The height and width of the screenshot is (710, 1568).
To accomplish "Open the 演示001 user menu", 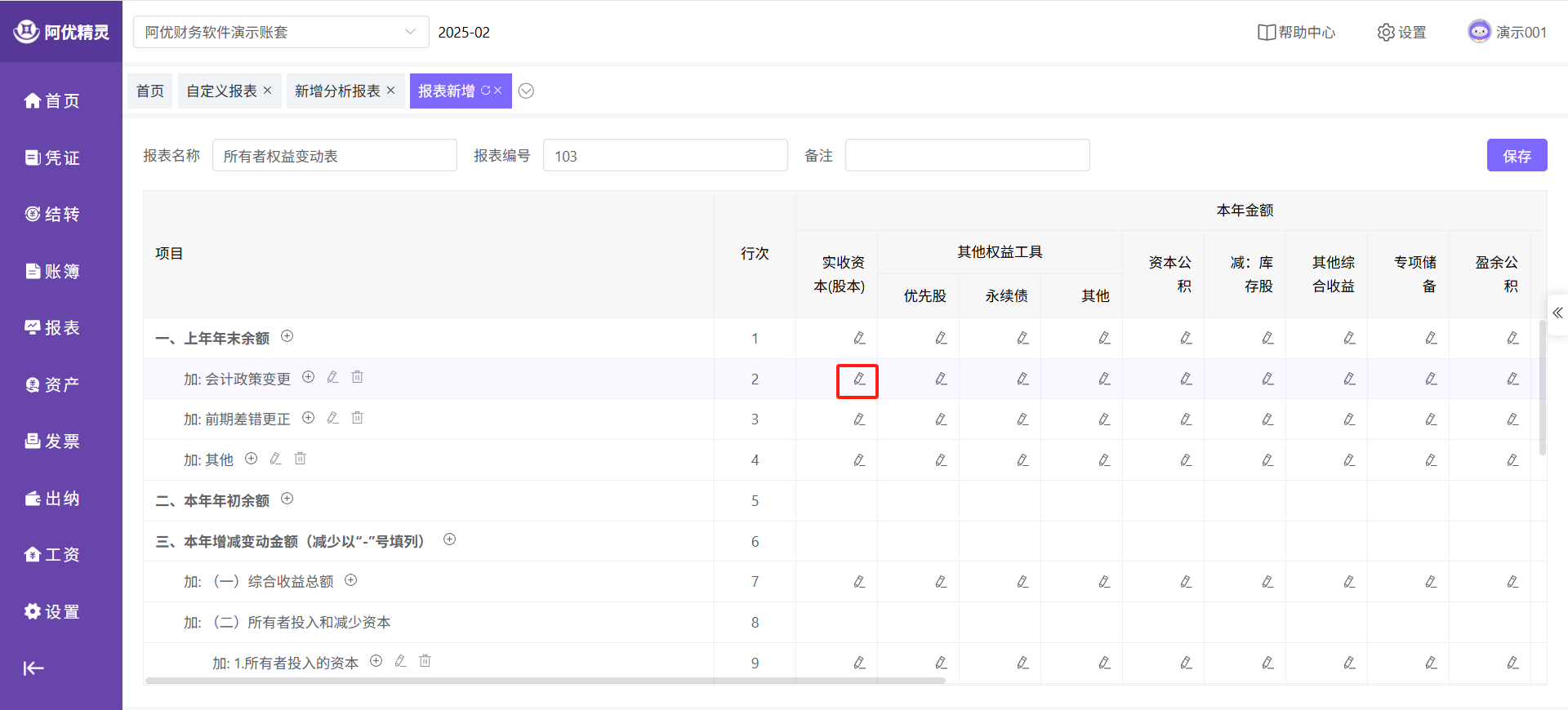I will [x=1508, y=32].
